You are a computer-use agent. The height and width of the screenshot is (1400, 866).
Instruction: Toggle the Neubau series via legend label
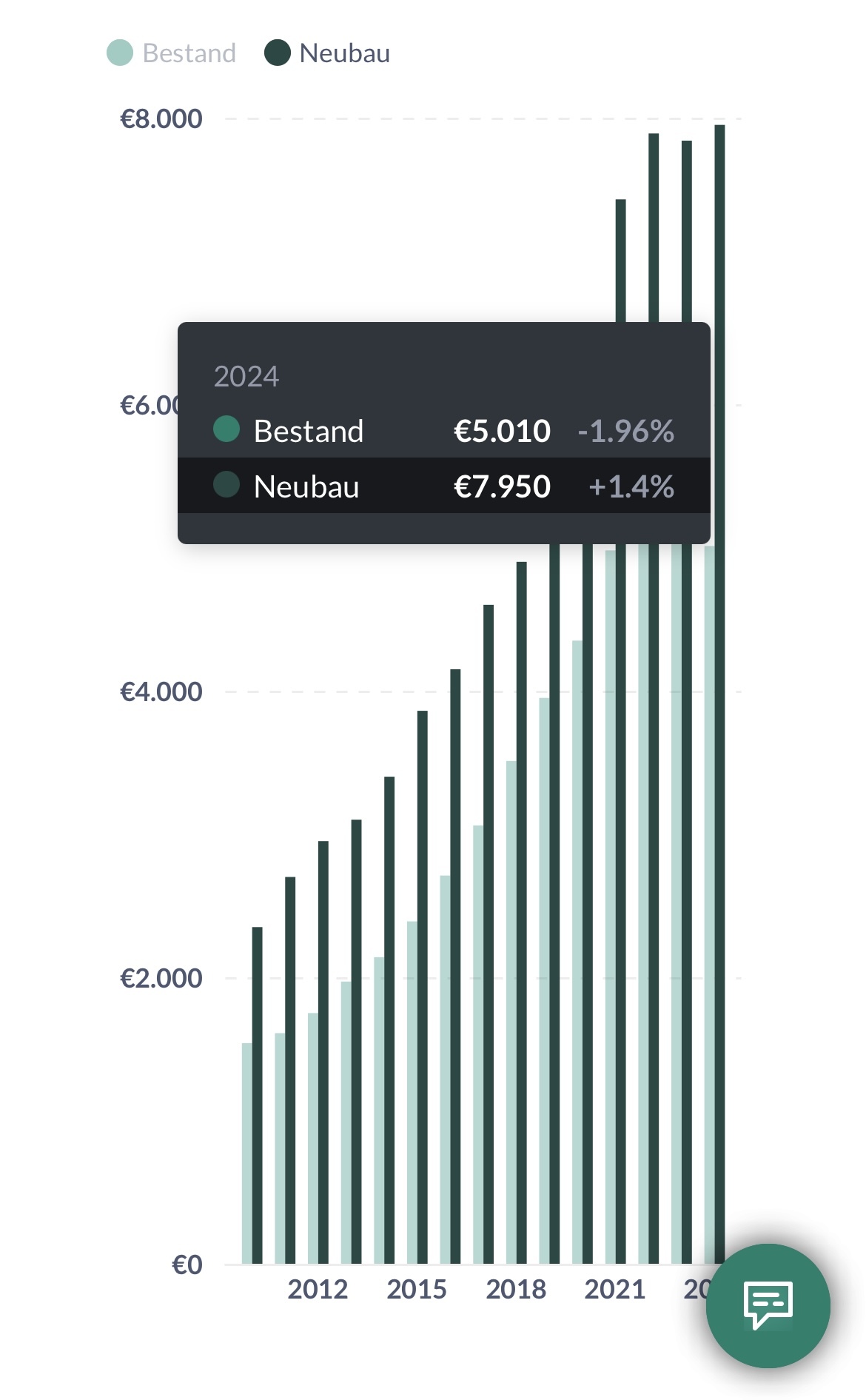point(344,53)
